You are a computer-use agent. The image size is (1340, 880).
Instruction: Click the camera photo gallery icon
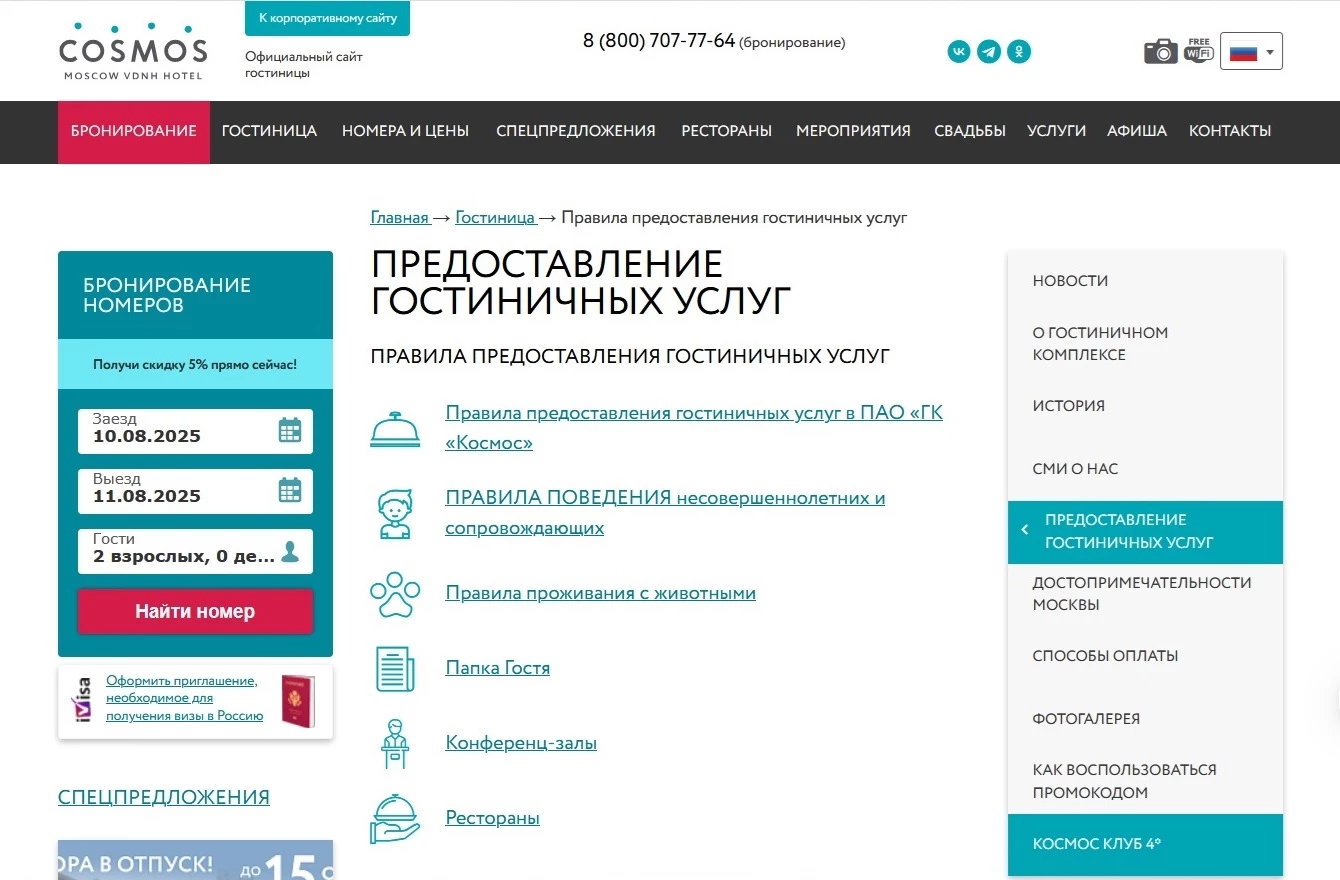click(x=1160, y=50)
